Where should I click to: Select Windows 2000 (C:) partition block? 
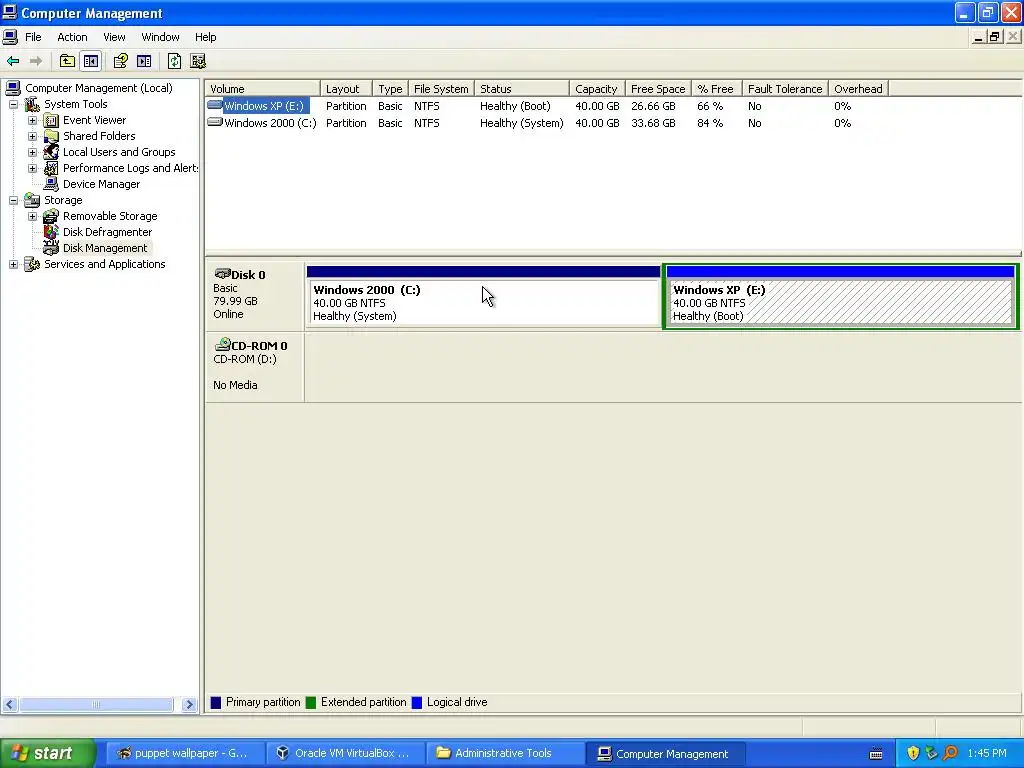483,296
